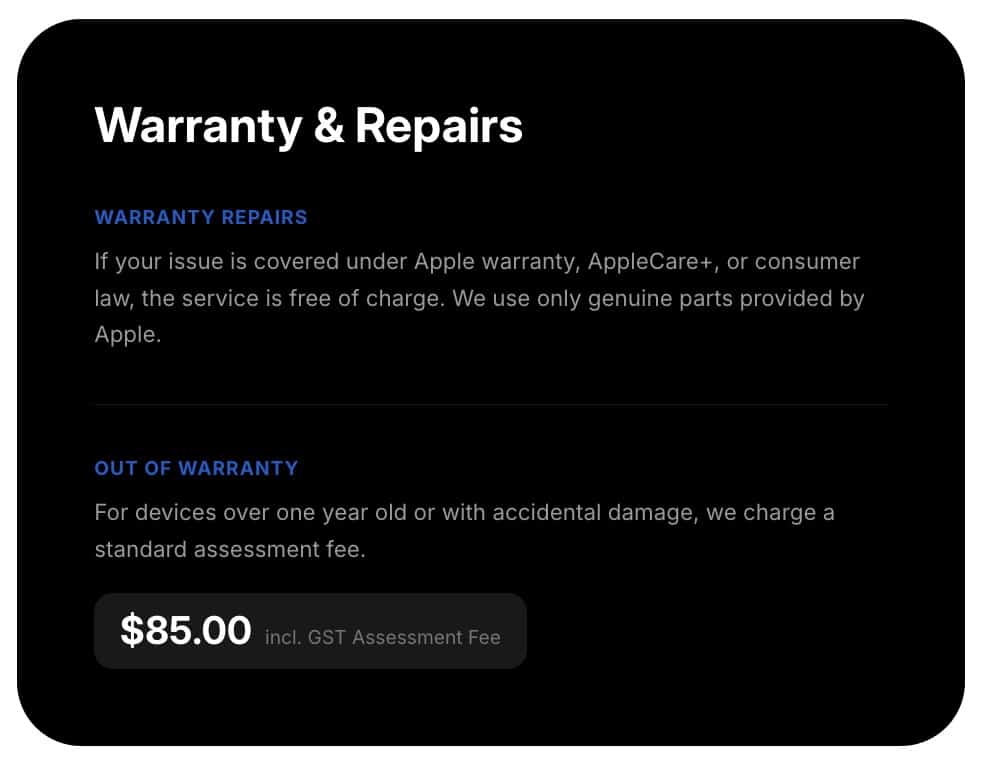Click the "genuine parts" text

633,299
